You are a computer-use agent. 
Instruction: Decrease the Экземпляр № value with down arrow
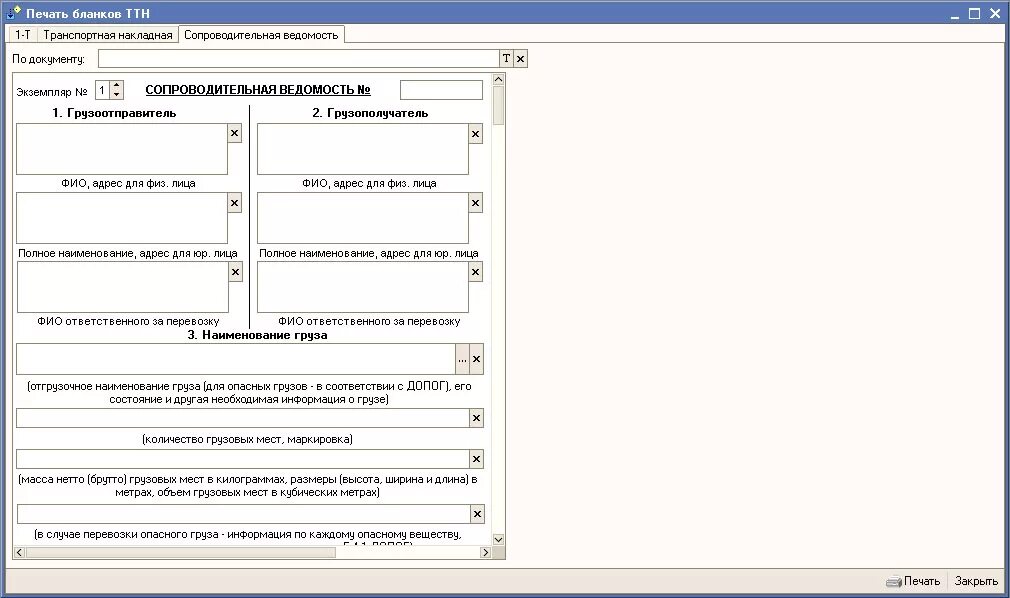pos(117,95)
